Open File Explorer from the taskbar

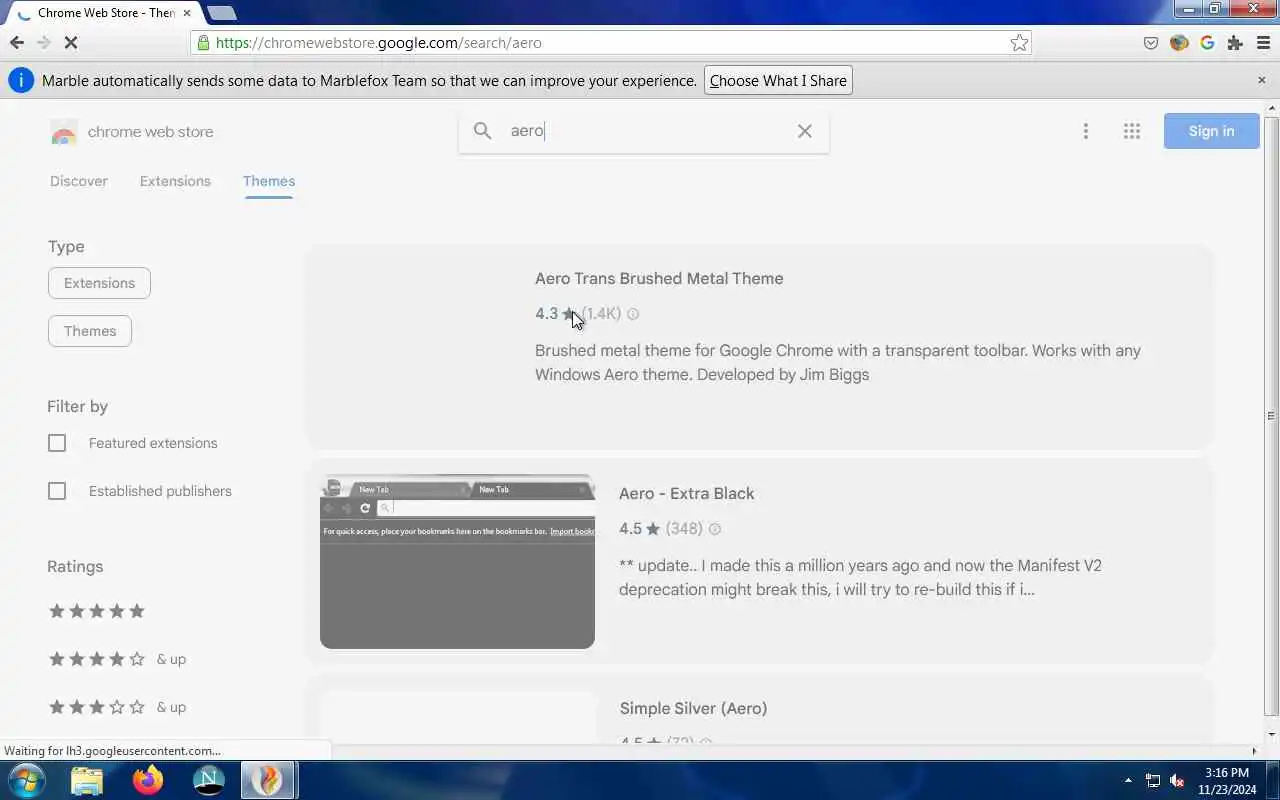click(x=87, y=780)
